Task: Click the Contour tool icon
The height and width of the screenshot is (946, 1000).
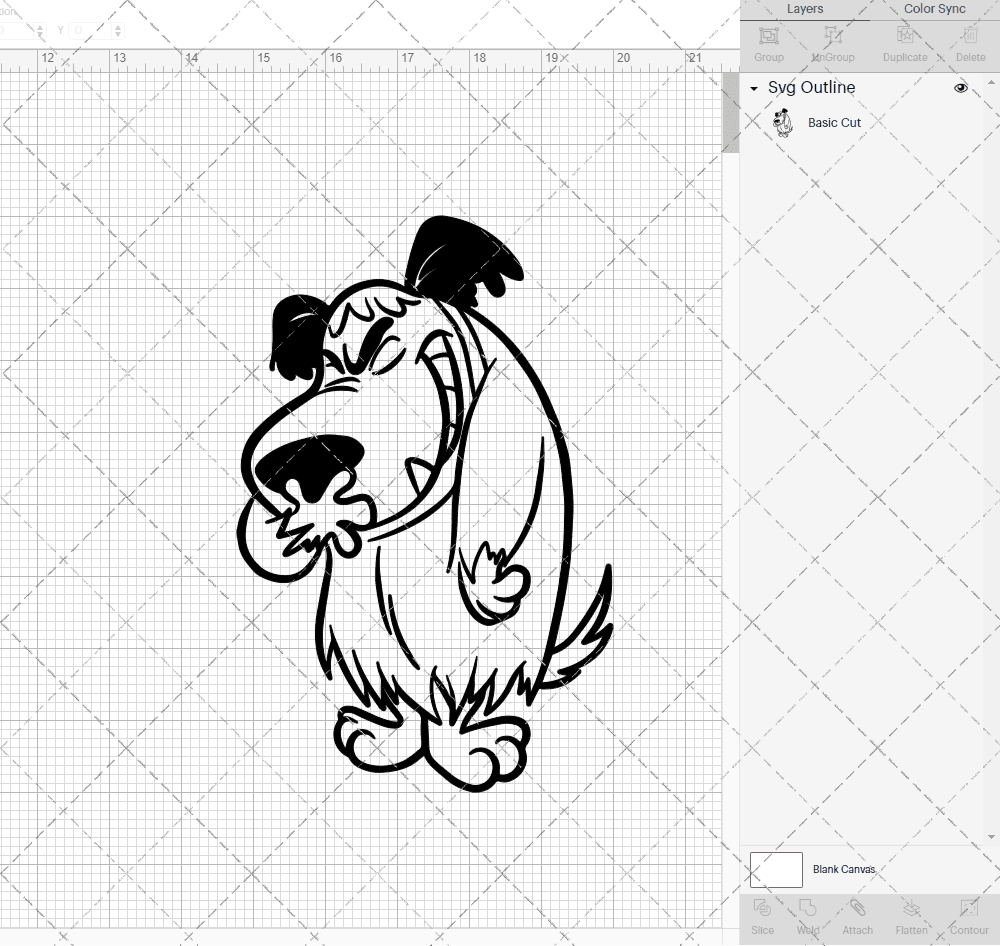Action: pyautogui.click(x=969, y=908)
